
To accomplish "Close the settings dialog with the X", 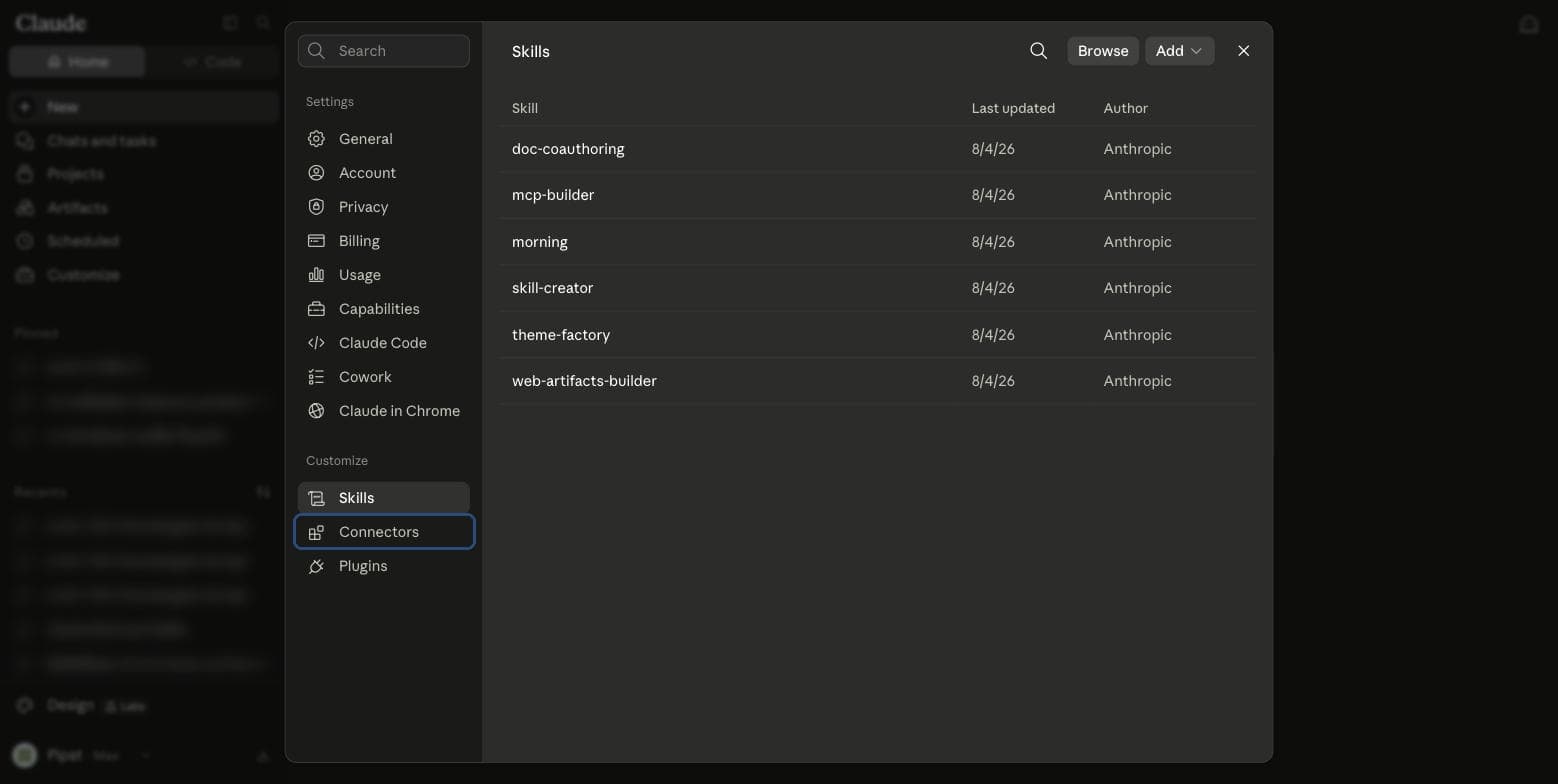I will 1243,51.
